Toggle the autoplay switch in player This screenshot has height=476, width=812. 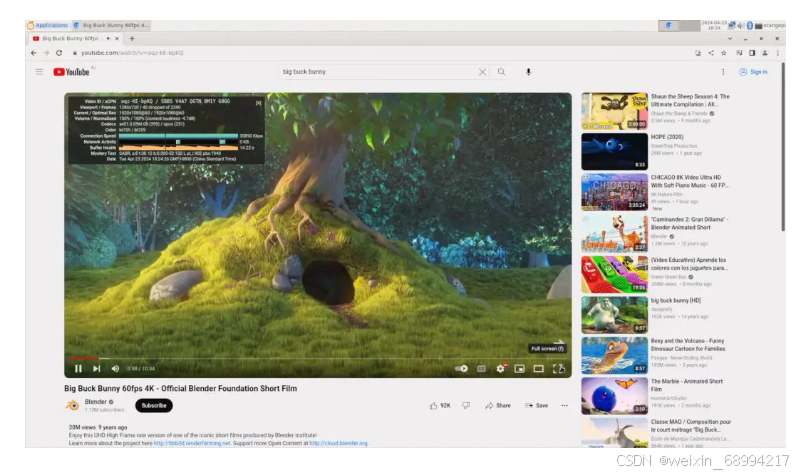pos(461,369)
